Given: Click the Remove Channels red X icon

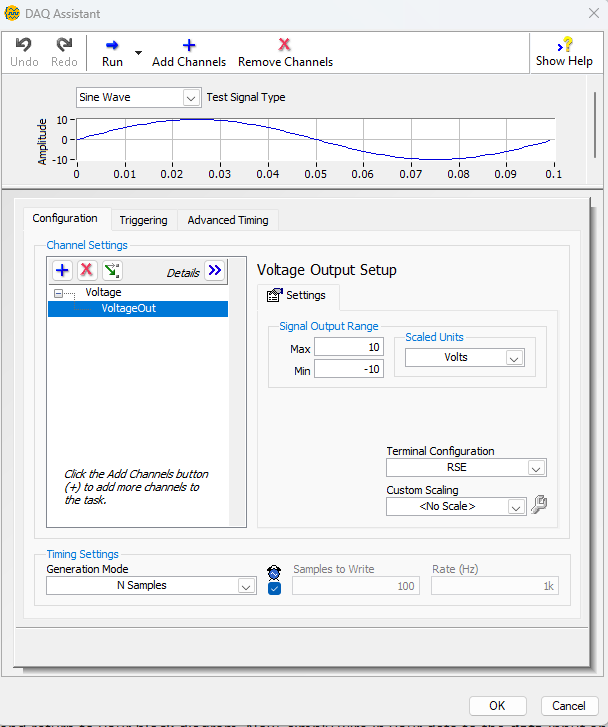Looking at the screenshot, I should click(x=285, y=46).
